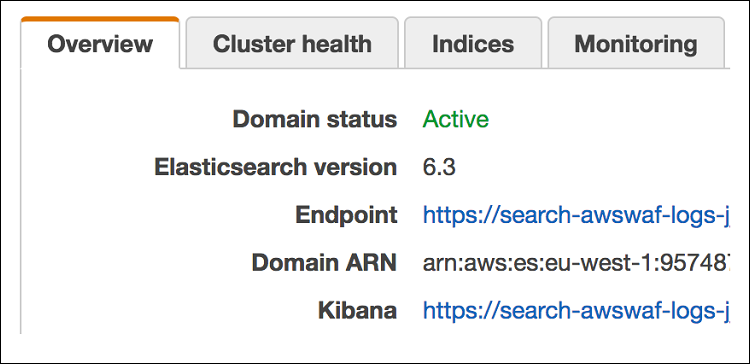Click the green Active status text
The image size is (750, 364).
[455, 119]
